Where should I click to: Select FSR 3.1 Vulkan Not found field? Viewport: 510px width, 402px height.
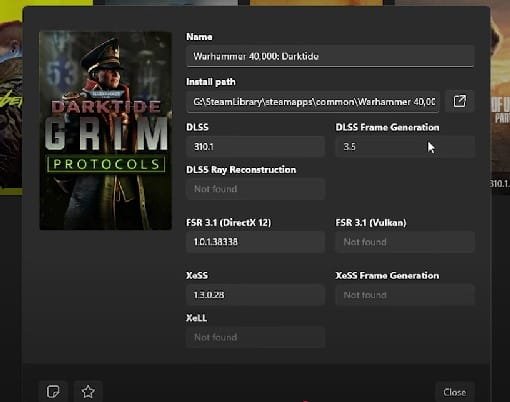[405, 242]
